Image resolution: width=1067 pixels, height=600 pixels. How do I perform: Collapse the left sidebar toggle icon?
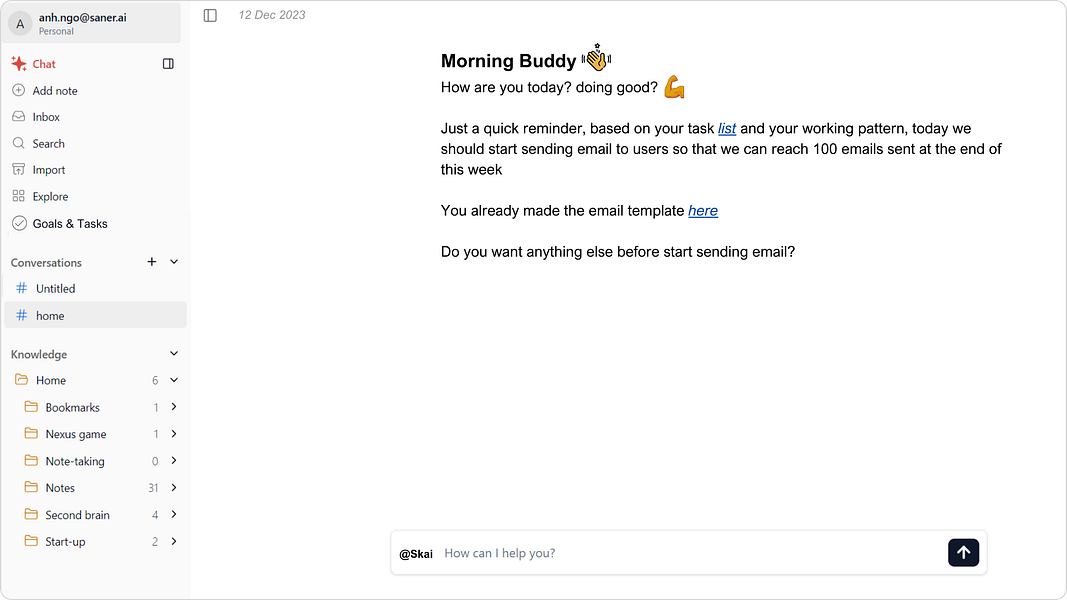pyautogui.click(x=210, y=15)
